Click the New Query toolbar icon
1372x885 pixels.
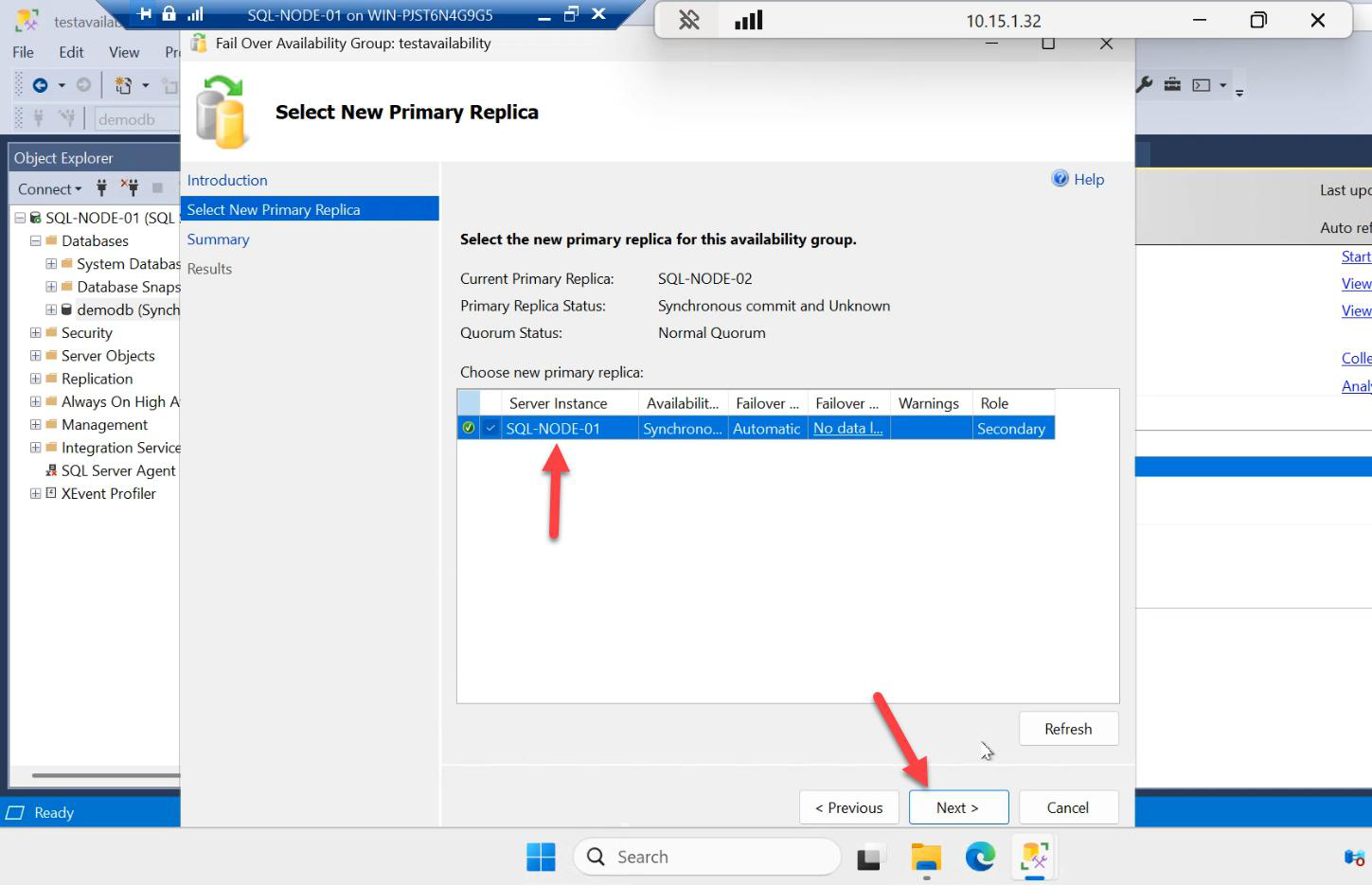[123, 85]
